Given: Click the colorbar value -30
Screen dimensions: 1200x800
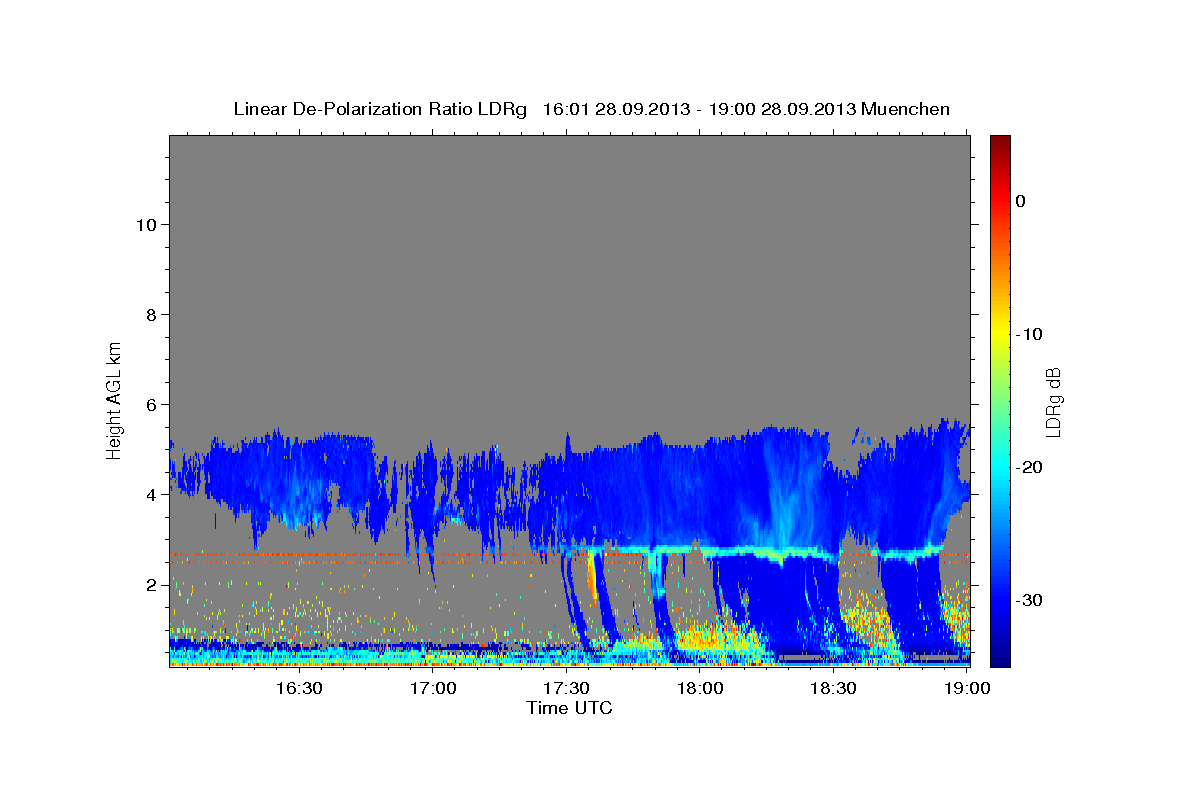Looking at the screenshot, I should coord(1029,600).
